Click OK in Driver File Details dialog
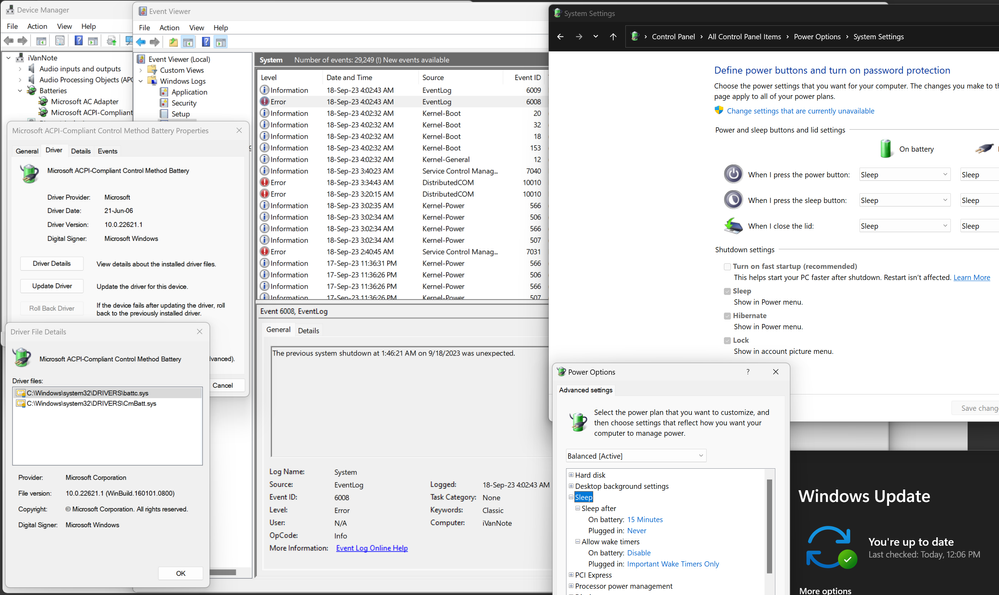This screenshot has width=999, height=595. coord(181,573)
